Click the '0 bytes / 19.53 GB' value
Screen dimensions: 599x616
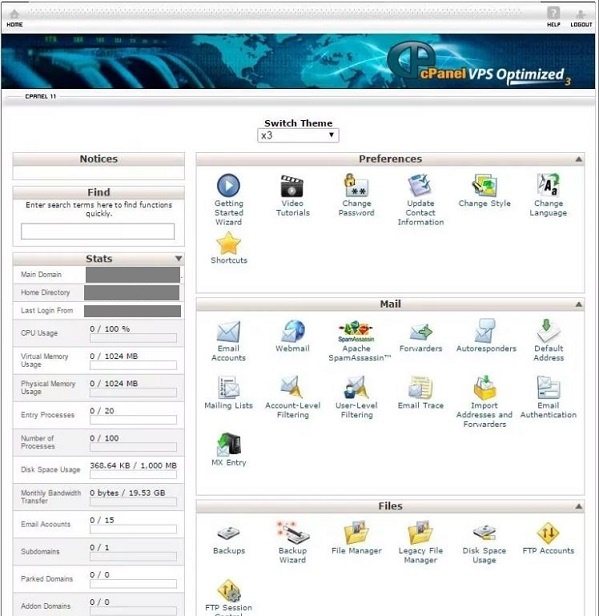pyautogui.click(x=127, y=493)
